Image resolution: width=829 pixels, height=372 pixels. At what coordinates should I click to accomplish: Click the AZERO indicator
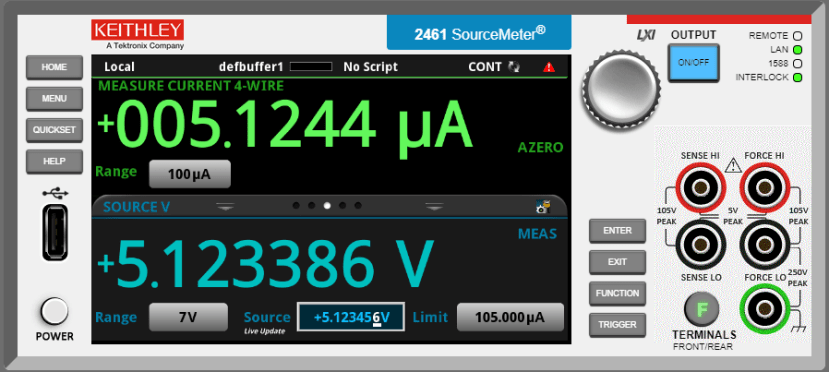pos(539,148)
